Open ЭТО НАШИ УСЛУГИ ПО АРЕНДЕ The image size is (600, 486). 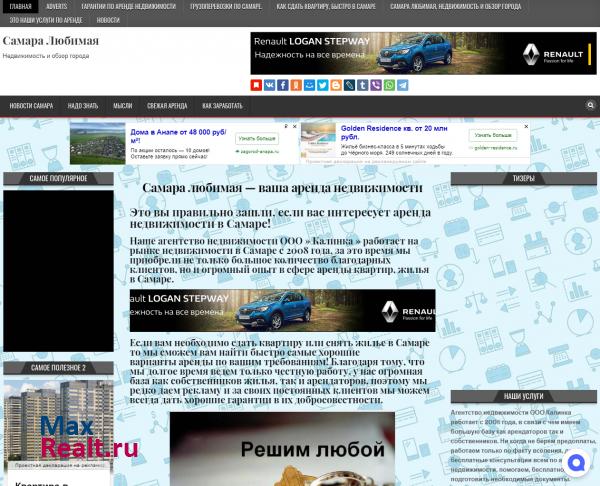(x=46, y=20)
